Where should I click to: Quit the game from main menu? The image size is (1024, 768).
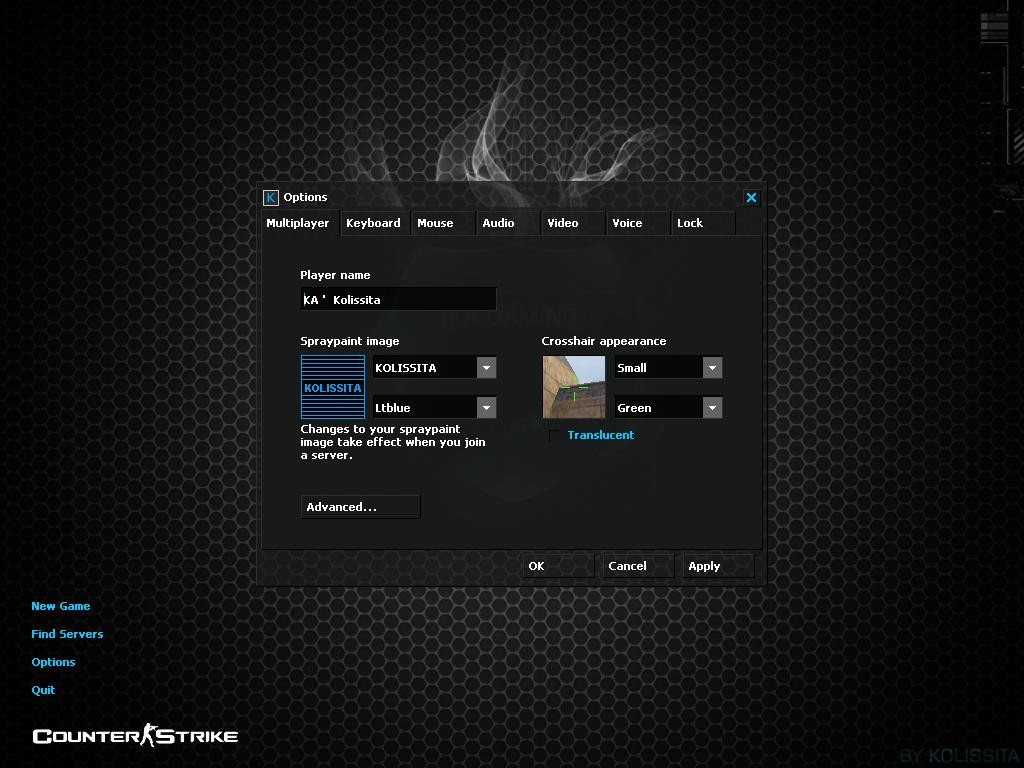pos(43,690)
